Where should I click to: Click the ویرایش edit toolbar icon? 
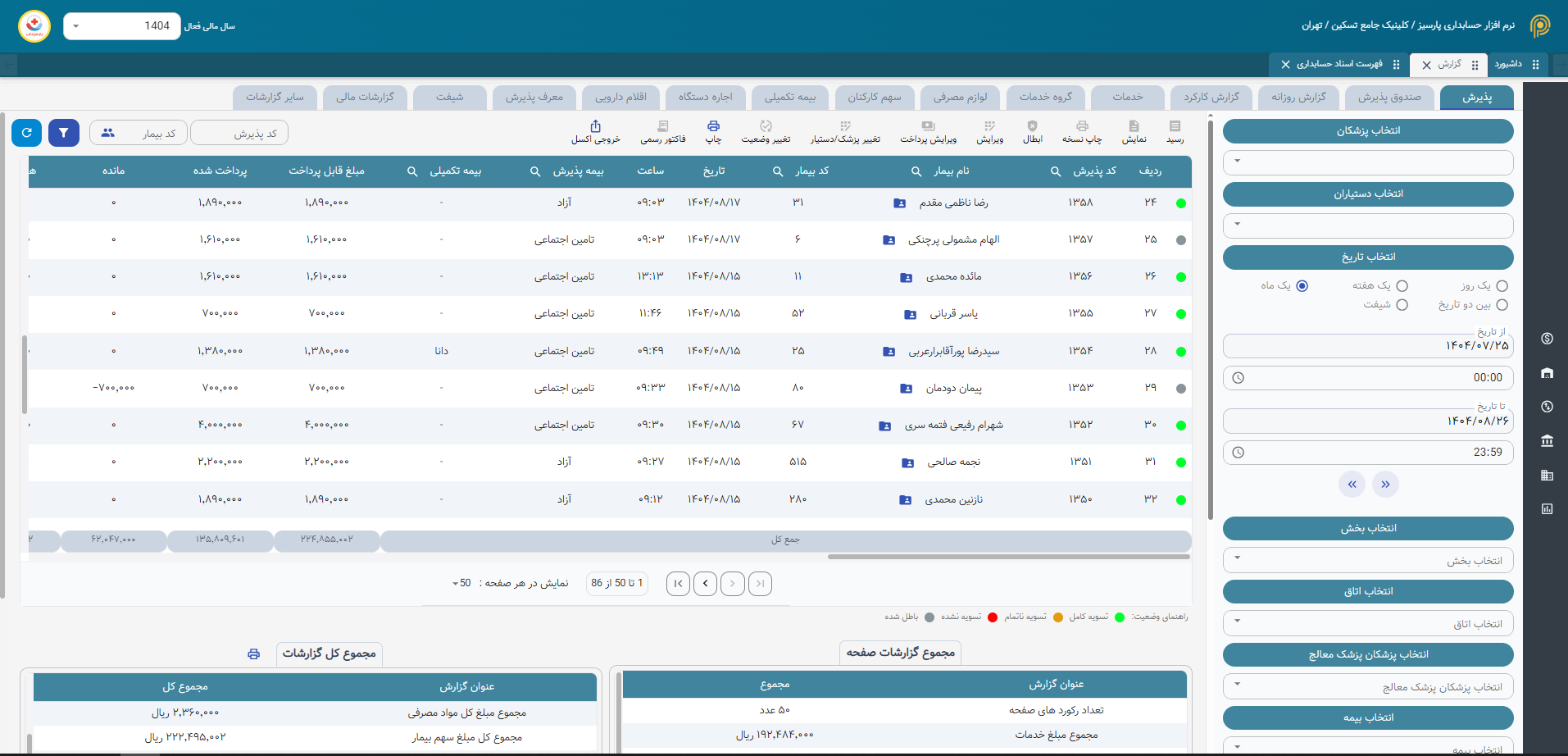(989, 126)
